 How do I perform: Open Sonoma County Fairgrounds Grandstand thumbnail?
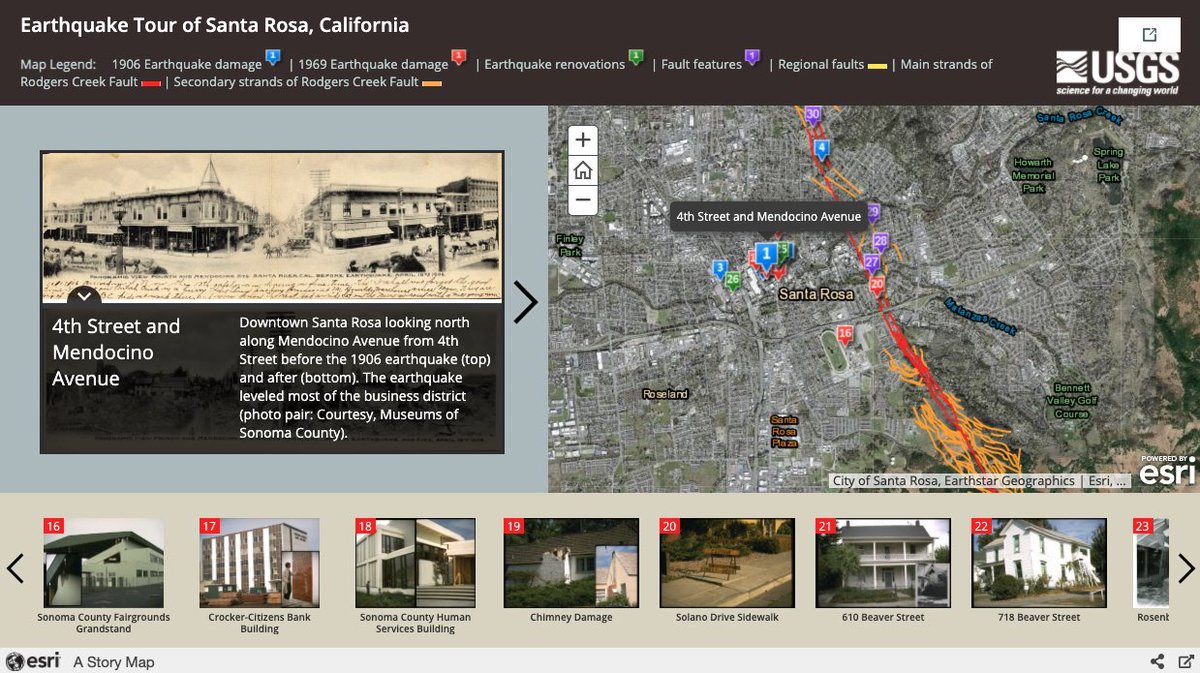pyautogui.click(x=104, y=563)
